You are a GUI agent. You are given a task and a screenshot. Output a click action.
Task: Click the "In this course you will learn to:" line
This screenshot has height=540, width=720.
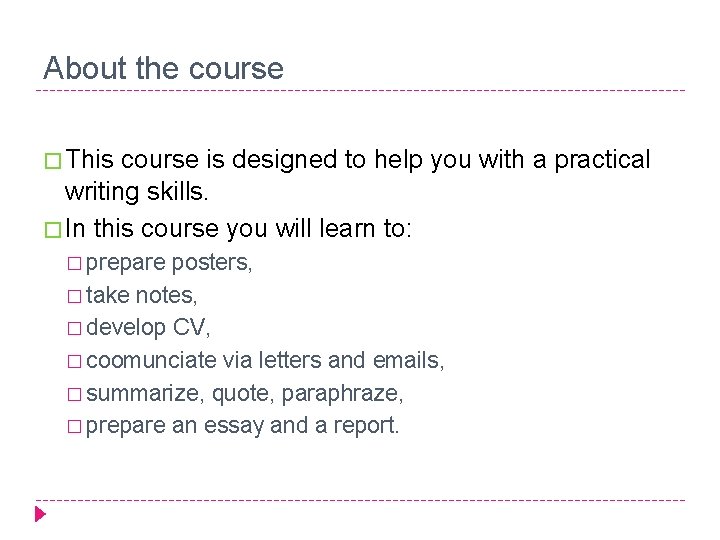point(241,229)
